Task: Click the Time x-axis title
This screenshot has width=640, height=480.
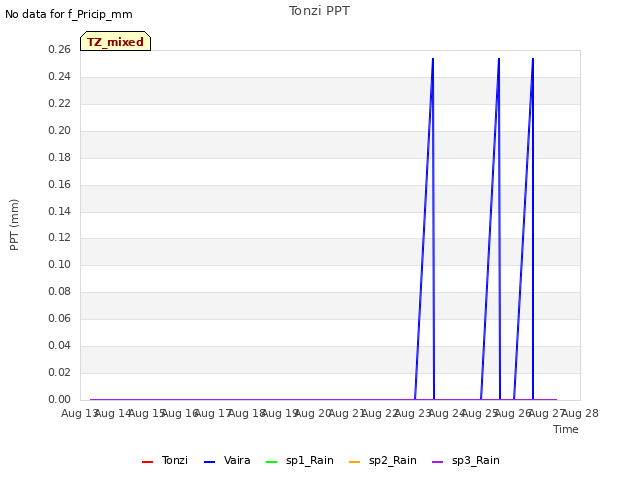Action: pyautogui.click(x=566, y=429)
